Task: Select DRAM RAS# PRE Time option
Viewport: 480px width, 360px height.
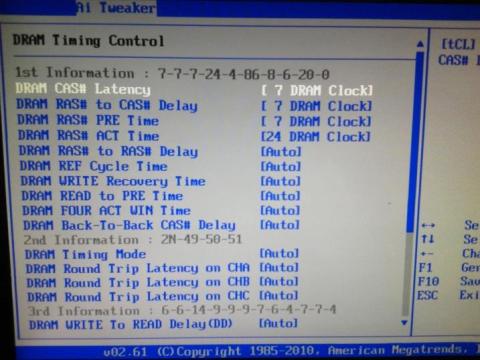Action: pos(88,120)
